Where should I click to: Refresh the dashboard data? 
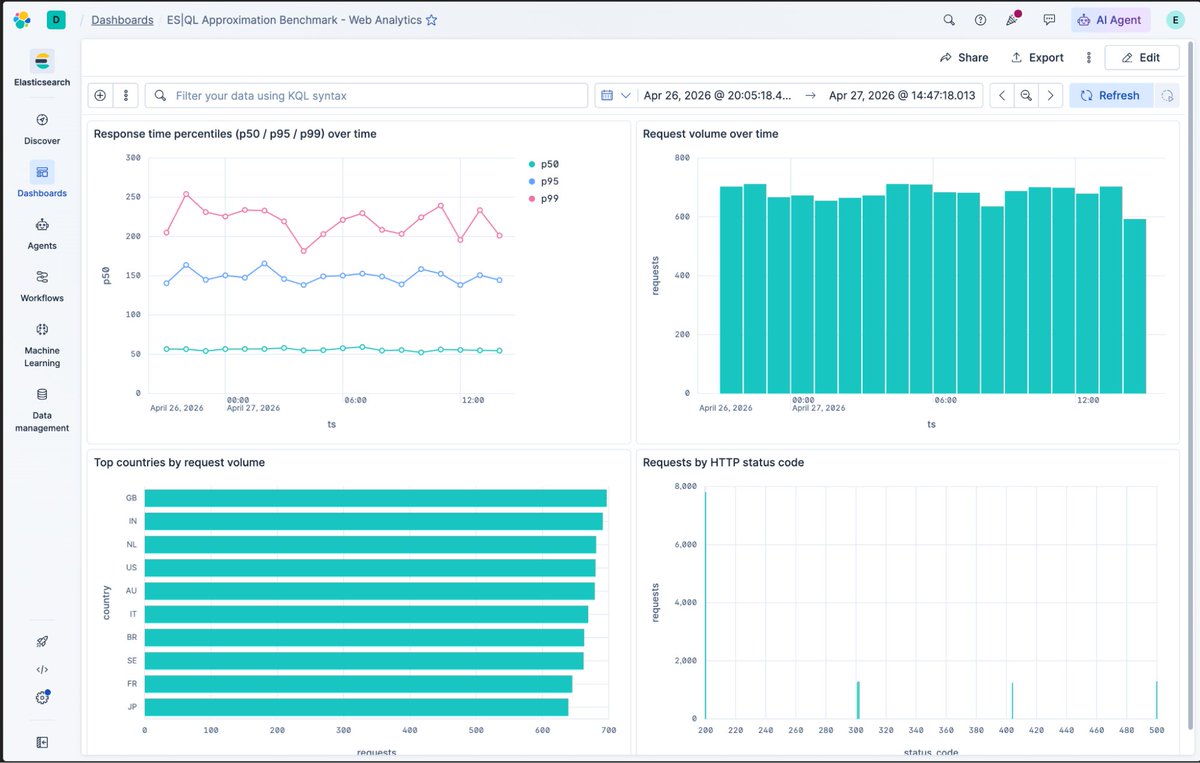tap(1110, 95)
